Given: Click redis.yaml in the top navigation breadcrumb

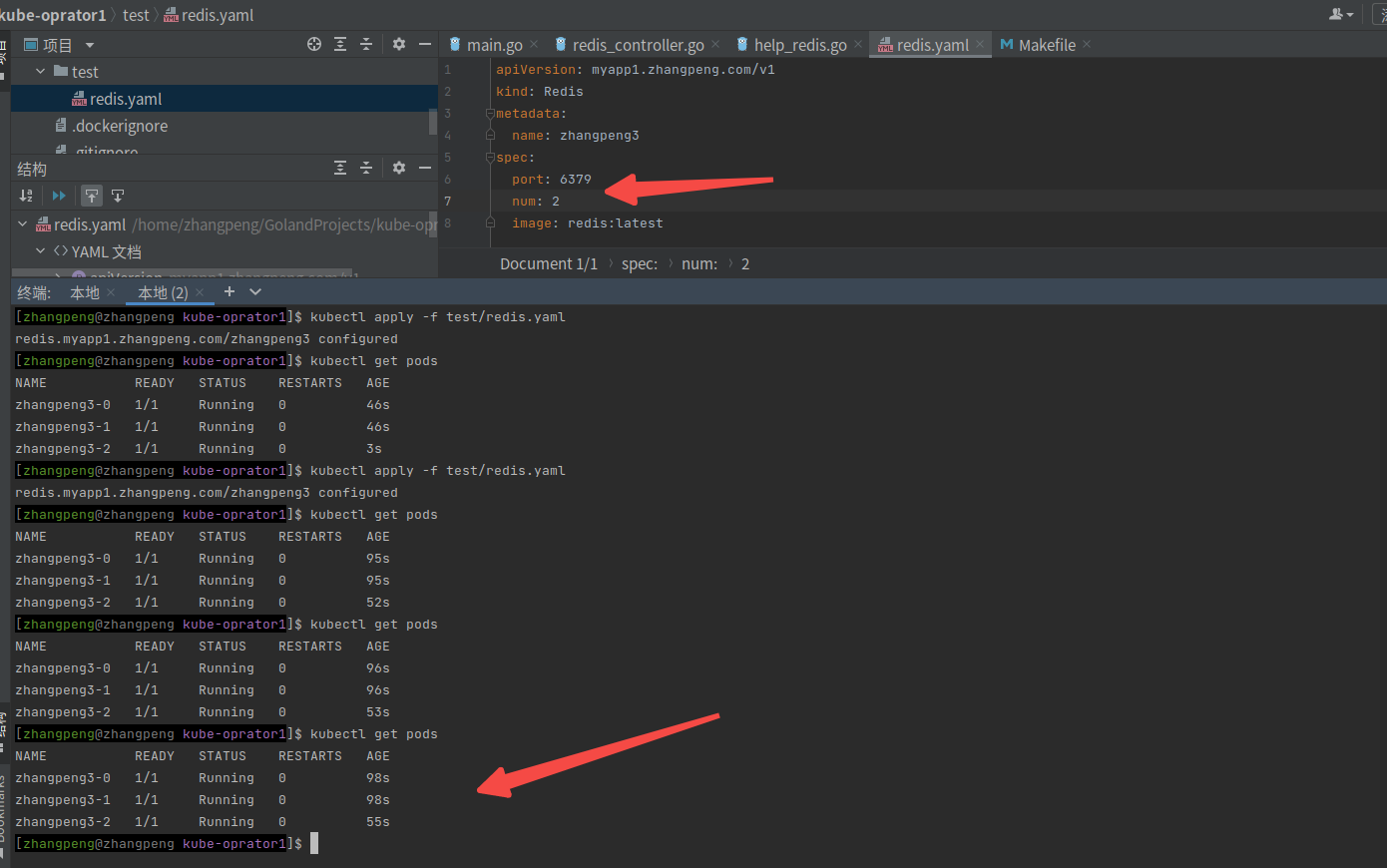Looking at the screenshot, I should click(x=209, y=15).
